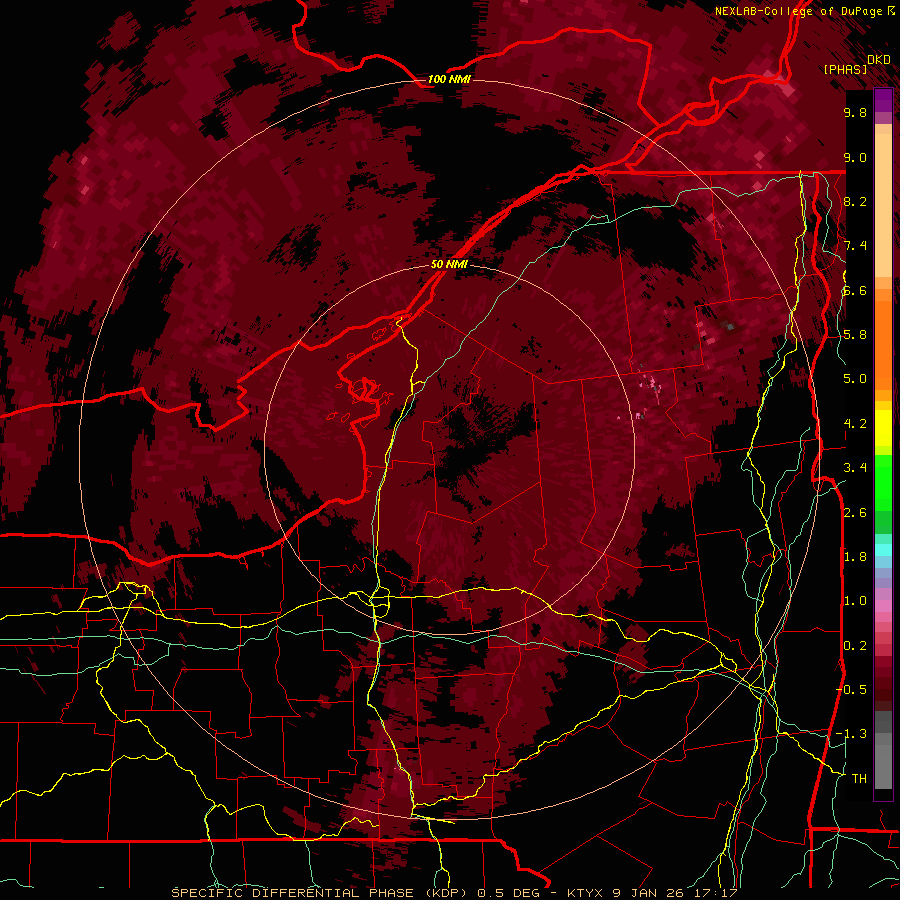The height and width of the screenshot is (900, 900).
Task: Click the 9.0 value on the color scale
Action: pos(855,158)
